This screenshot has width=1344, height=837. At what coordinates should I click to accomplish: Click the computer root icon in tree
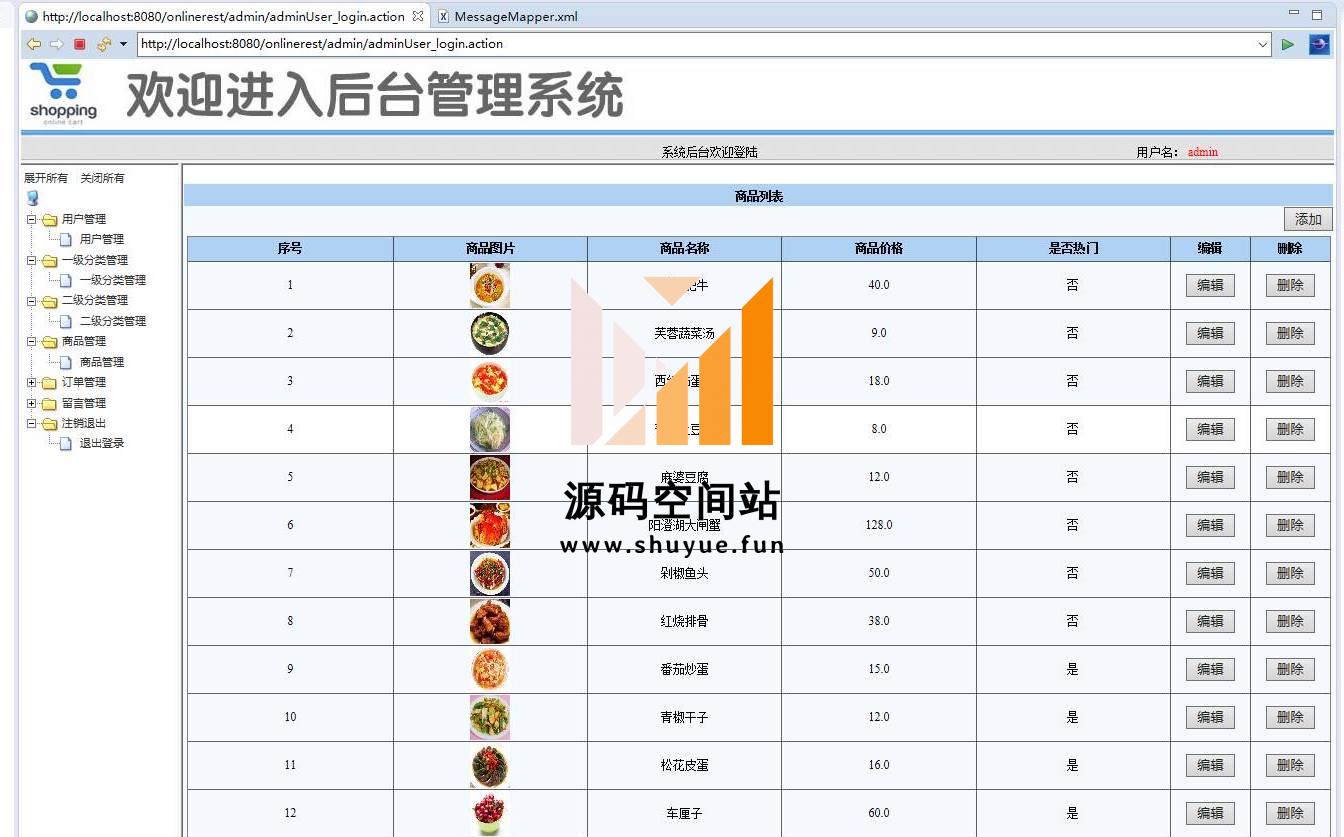[x=32, y=198]
